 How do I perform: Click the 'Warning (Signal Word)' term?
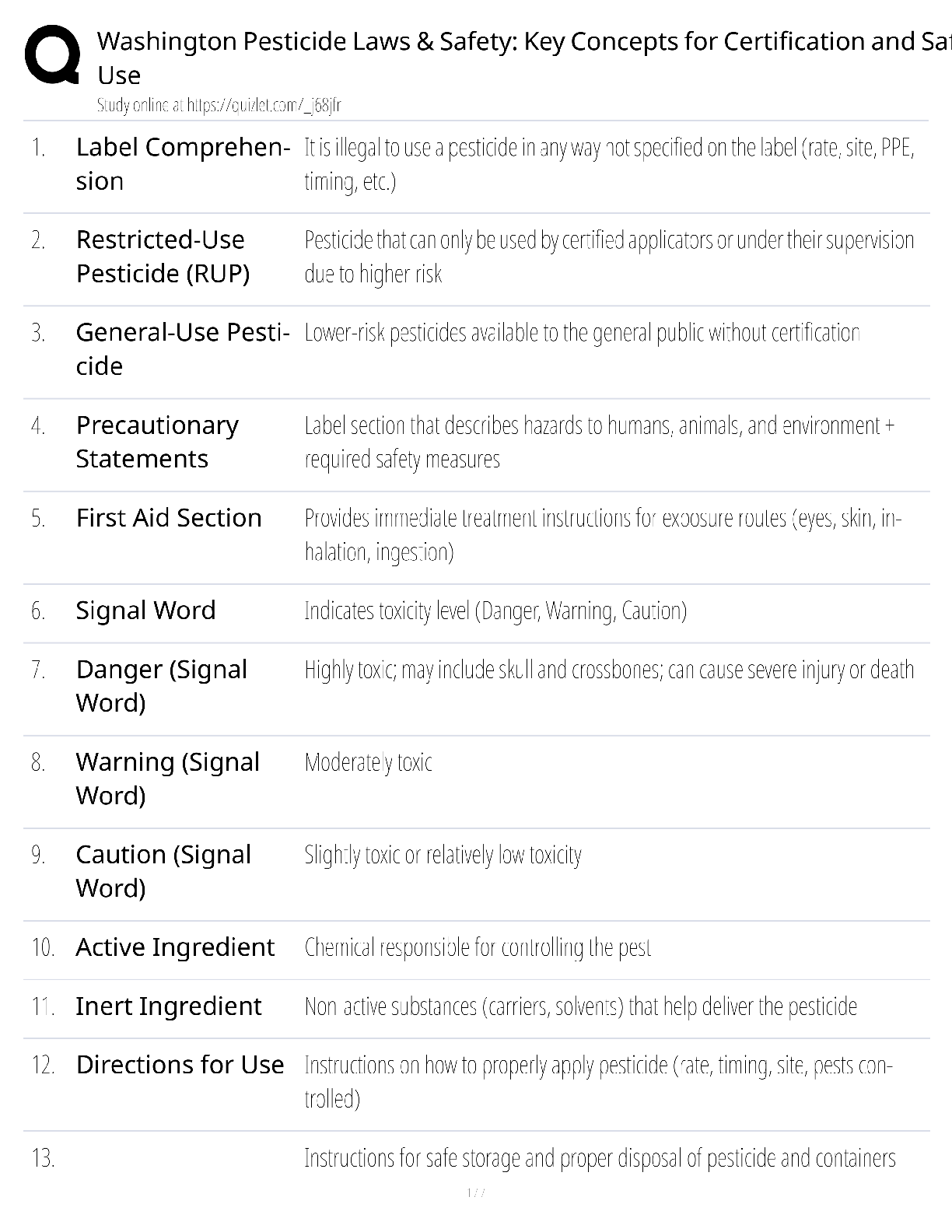pos(168,779)
